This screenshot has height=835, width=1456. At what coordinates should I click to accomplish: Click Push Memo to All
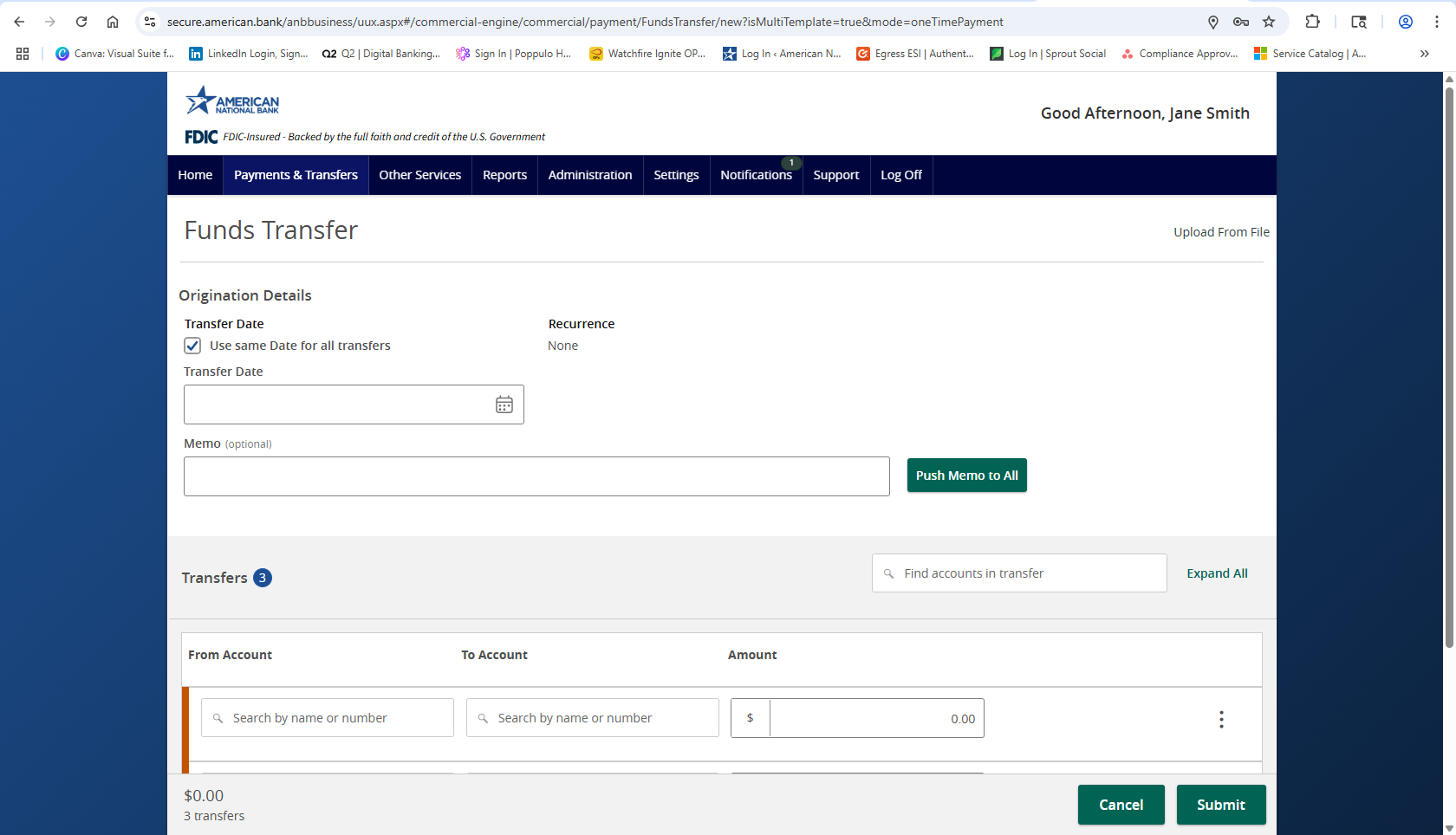point(966,475)
